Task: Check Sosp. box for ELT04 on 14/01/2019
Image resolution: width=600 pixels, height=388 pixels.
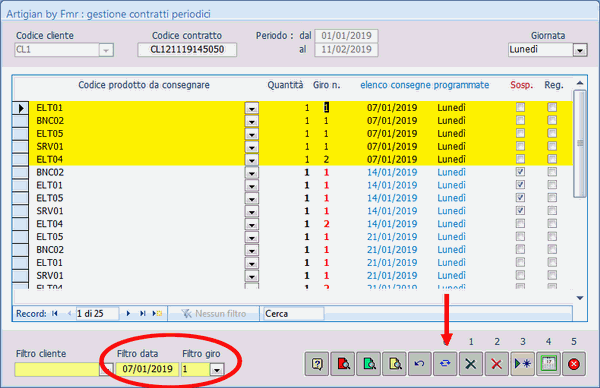Action: (x=520, y=223)
